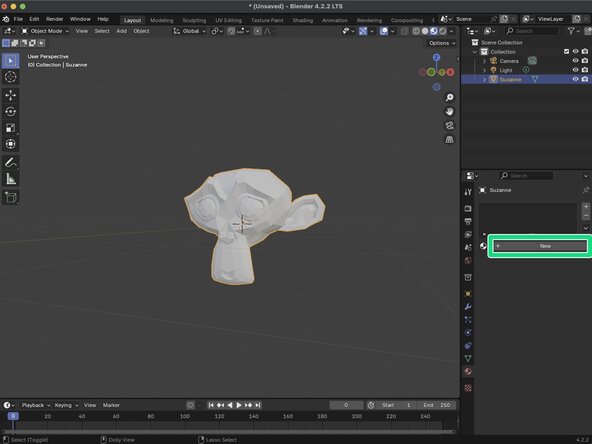
Task: Expand the Camera item in outliner
Action: click(x=484, y=61)
